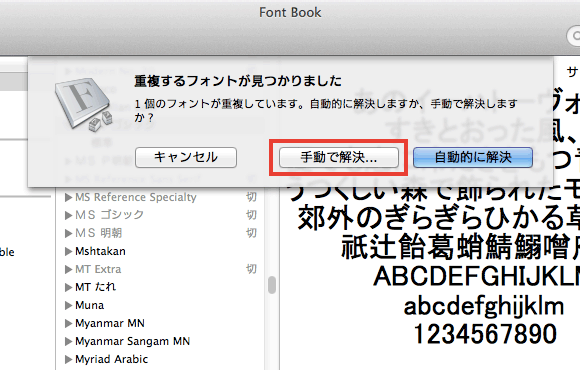The width and height of the screenshot is (580, 370).
Task: Expand the Myanmar Sangam MN font family
Action: [x=68, y=342]
